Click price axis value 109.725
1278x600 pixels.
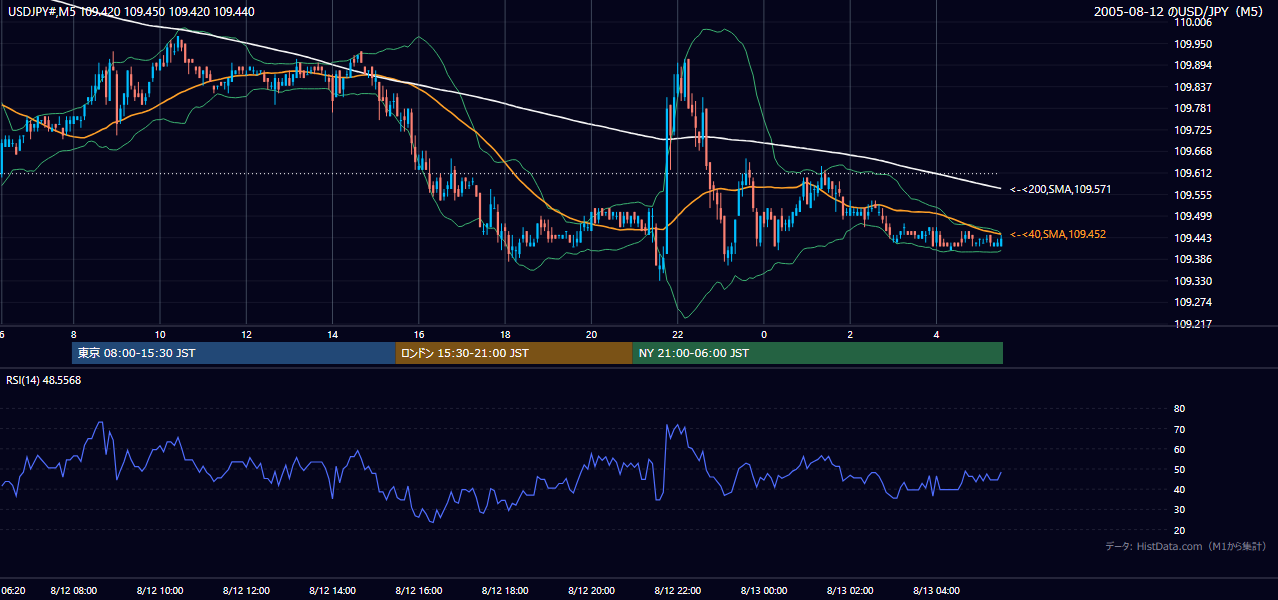(x=1193, y=130)
